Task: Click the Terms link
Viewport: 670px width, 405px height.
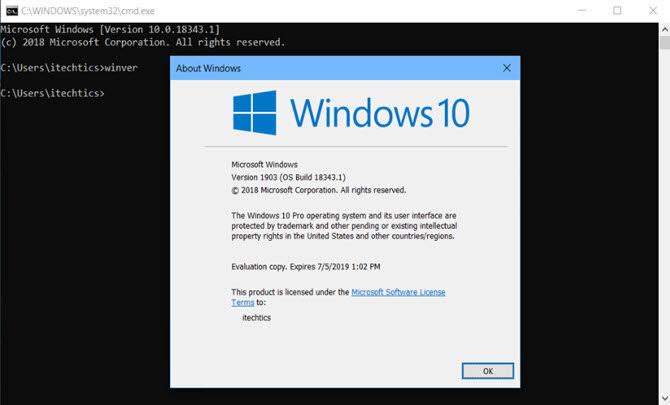Action: pyautogui.click(x=243, y=302)
